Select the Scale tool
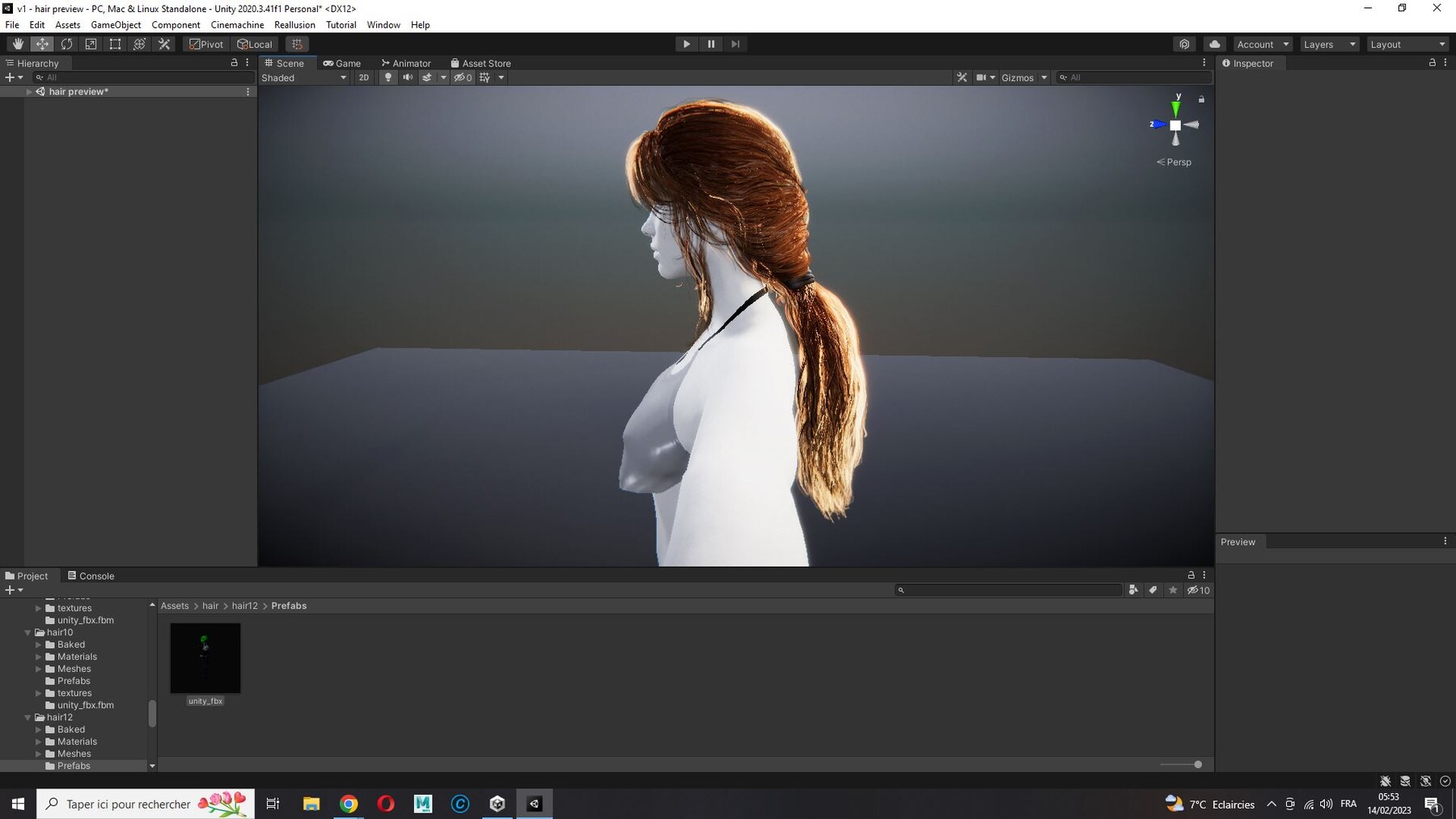1456x819 pixels. [91, 44]
